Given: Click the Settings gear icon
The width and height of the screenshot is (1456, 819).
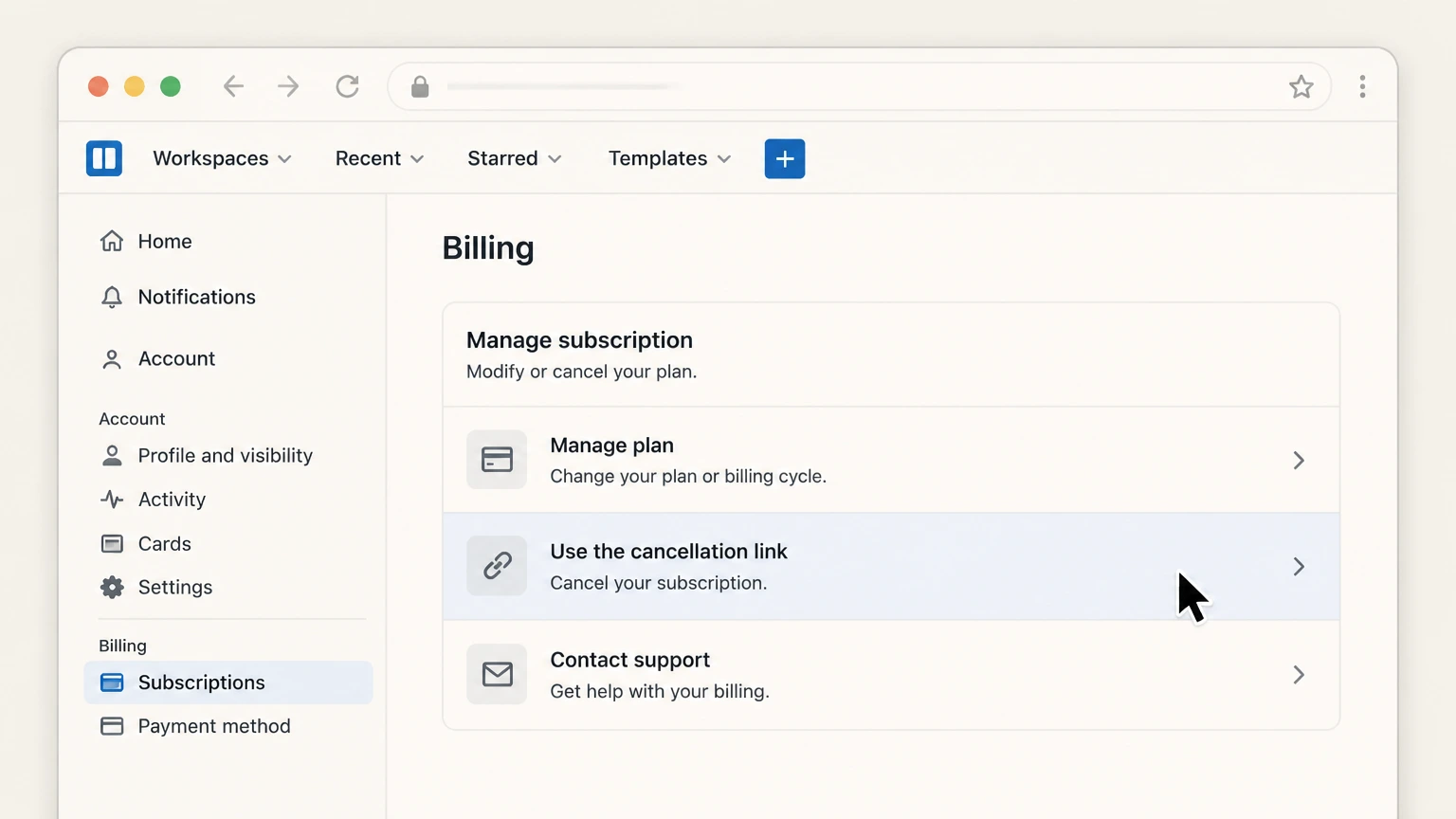Looking at the screenshot, I should 112,588.
